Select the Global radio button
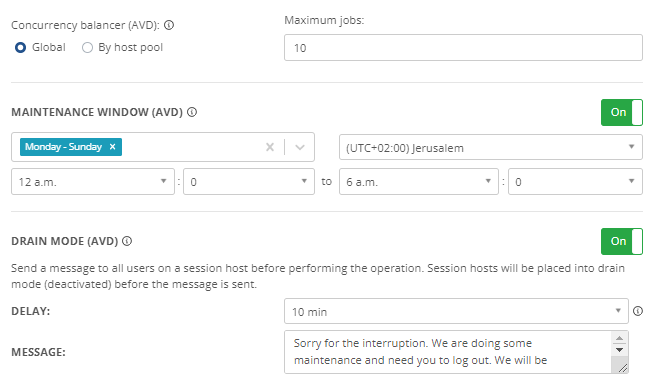 point(20,47)
